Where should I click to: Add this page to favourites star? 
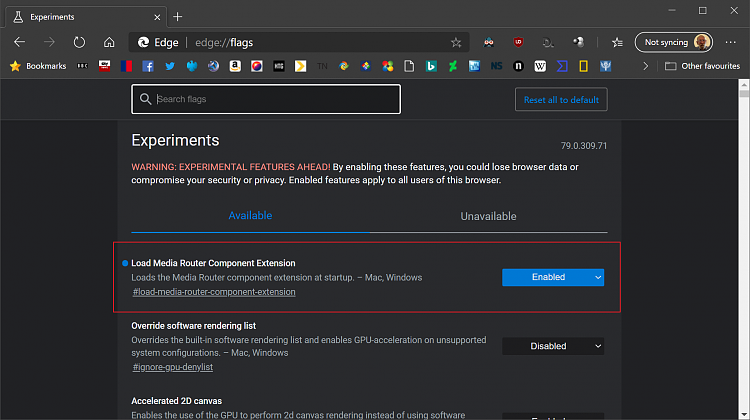456,43
